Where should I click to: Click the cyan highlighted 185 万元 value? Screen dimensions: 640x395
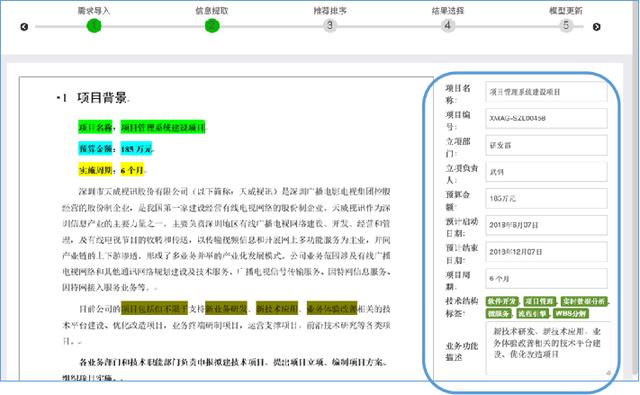(x=136, y=149)
